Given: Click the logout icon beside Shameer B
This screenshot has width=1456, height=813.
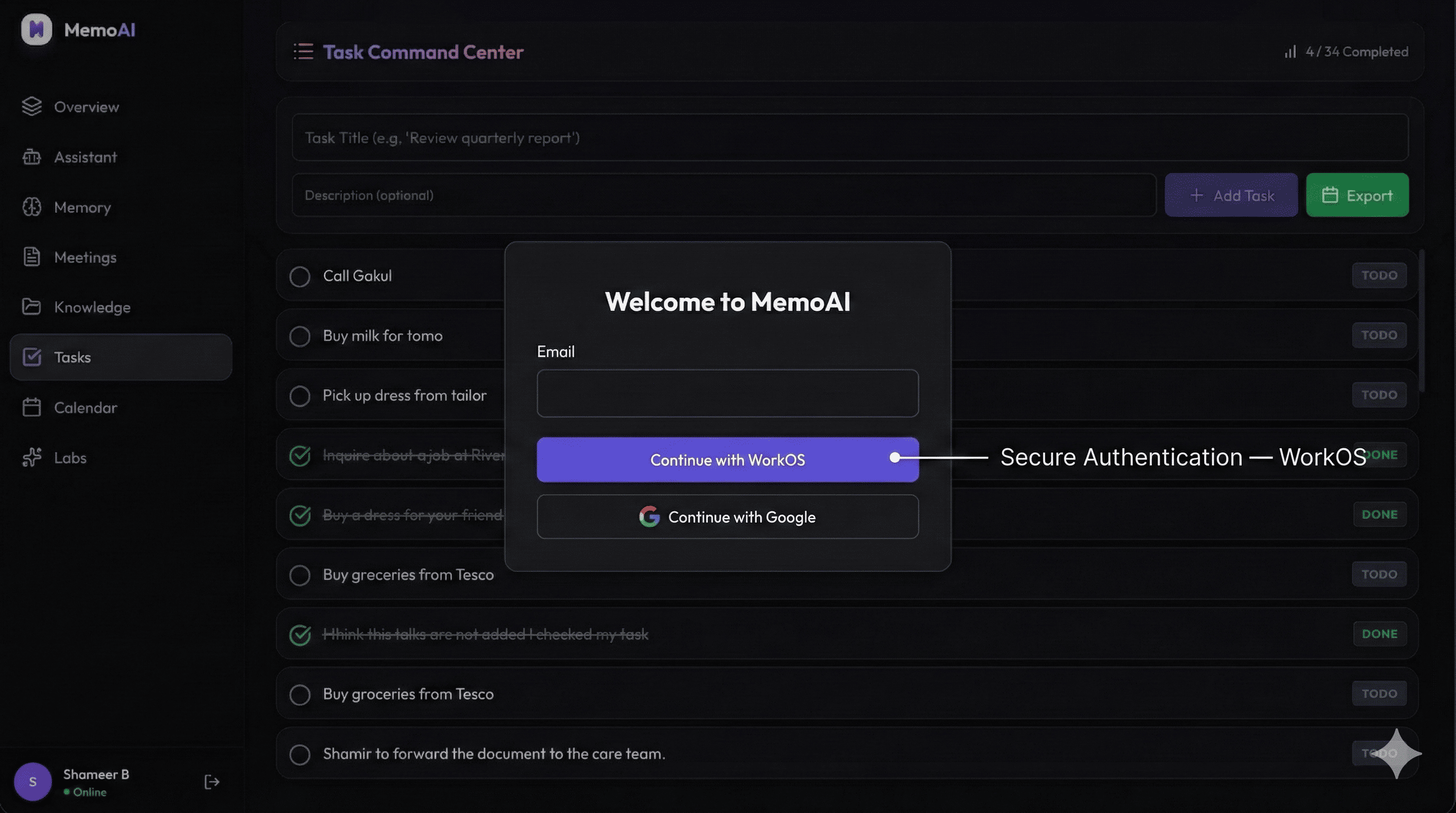Looking at the screenshot, I should (x=212, y=782).
